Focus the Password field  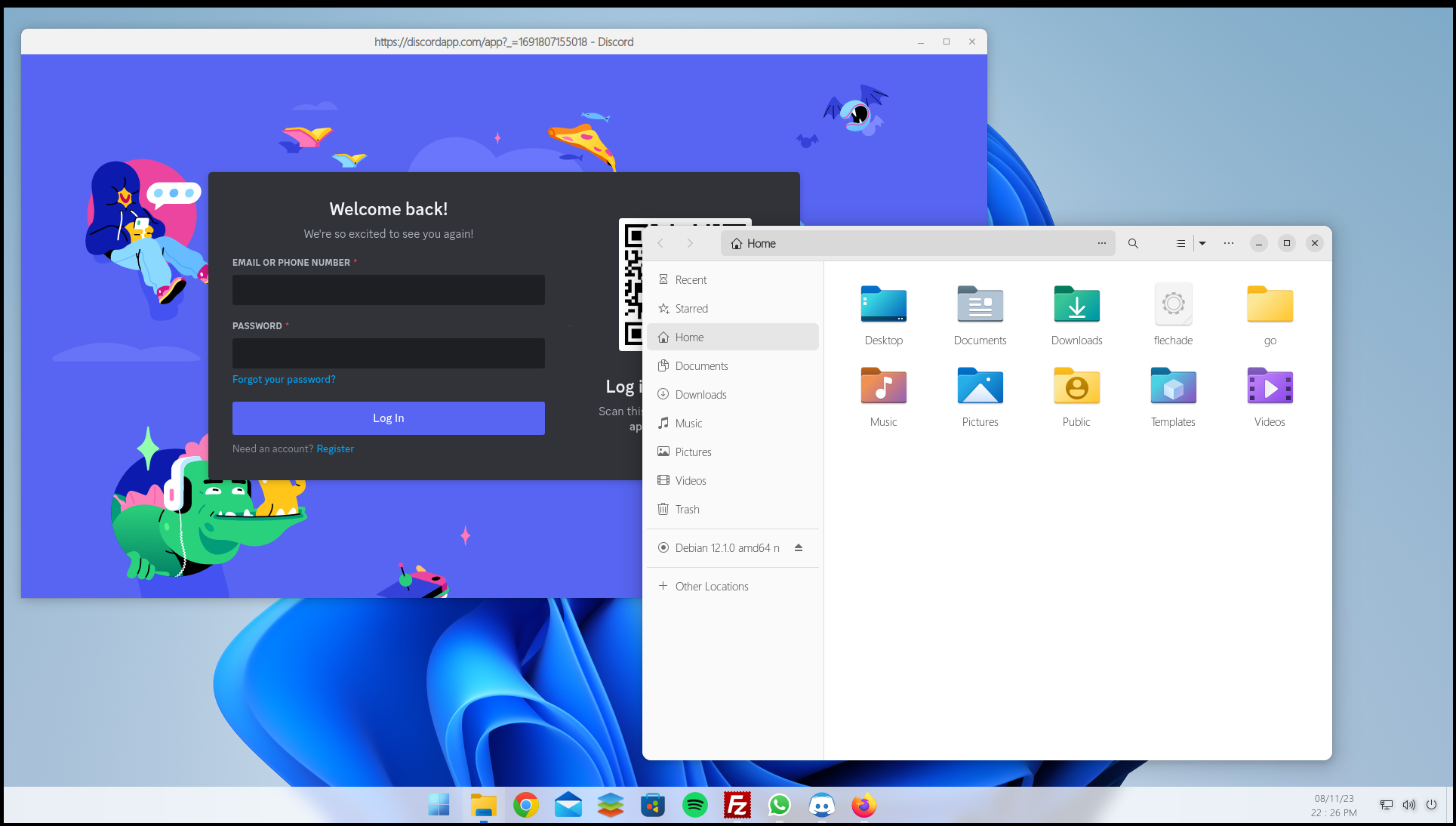pos(388,353)
